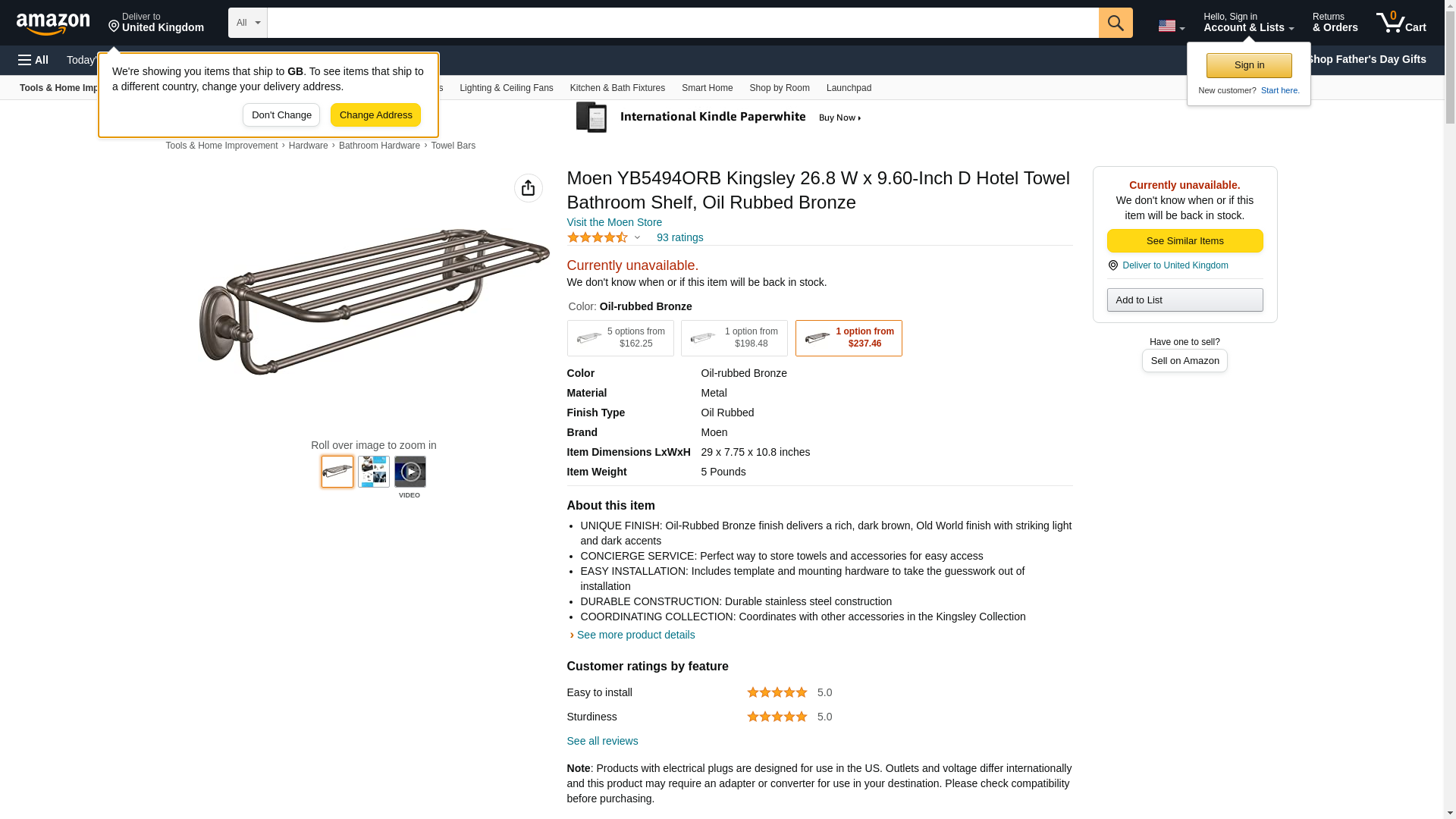Viewport: 1456px width, 819px height.
Task: Click in the Amazon search field
Action: (682, 23)
